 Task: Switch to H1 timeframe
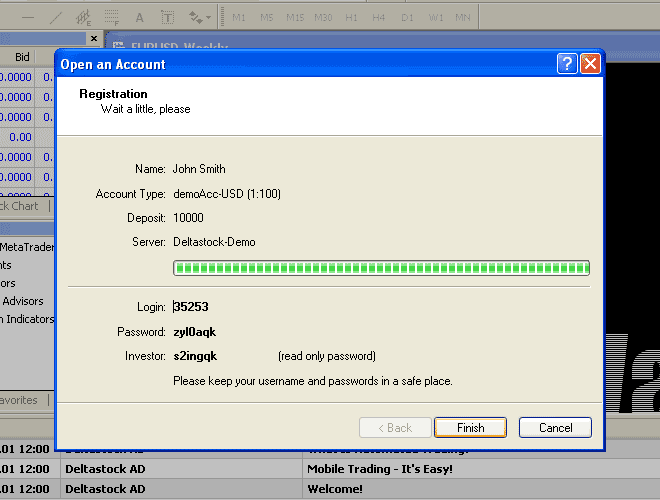[351, 18]
